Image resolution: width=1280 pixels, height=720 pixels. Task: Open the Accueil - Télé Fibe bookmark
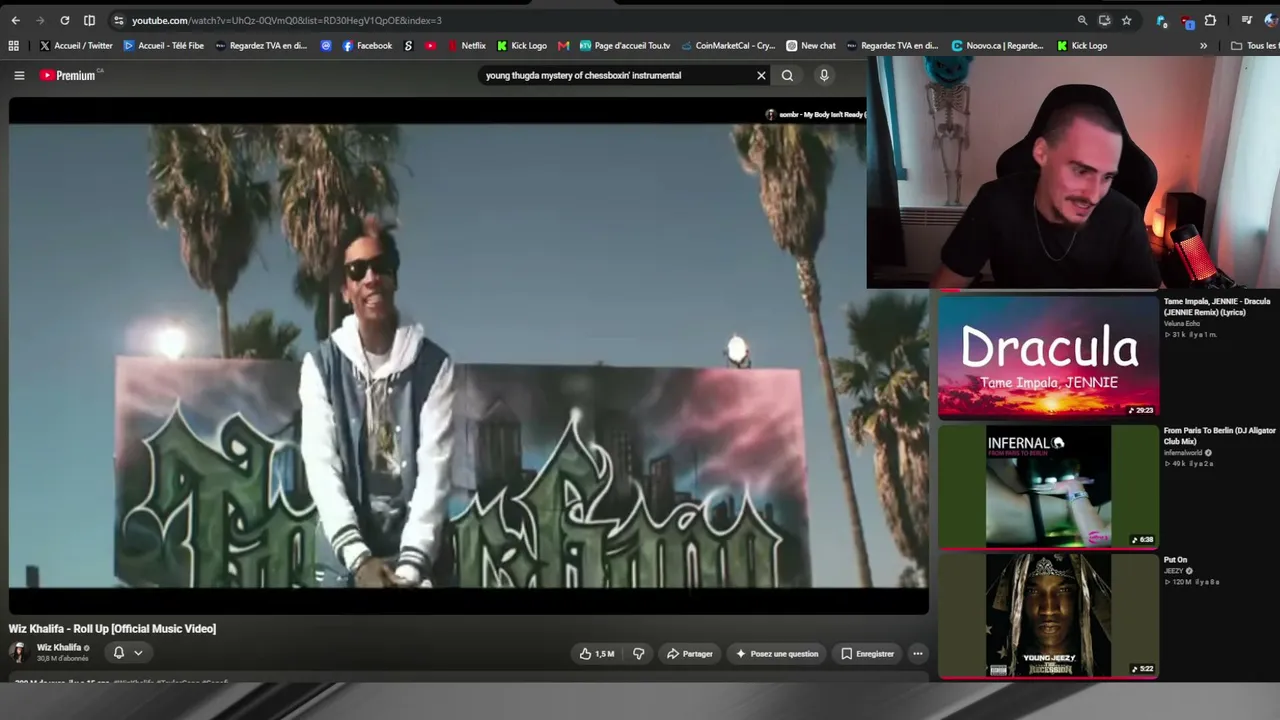pos(163,45)
